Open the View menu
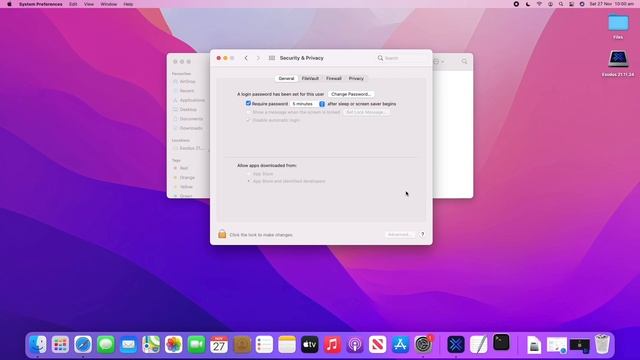 (89, 4)
